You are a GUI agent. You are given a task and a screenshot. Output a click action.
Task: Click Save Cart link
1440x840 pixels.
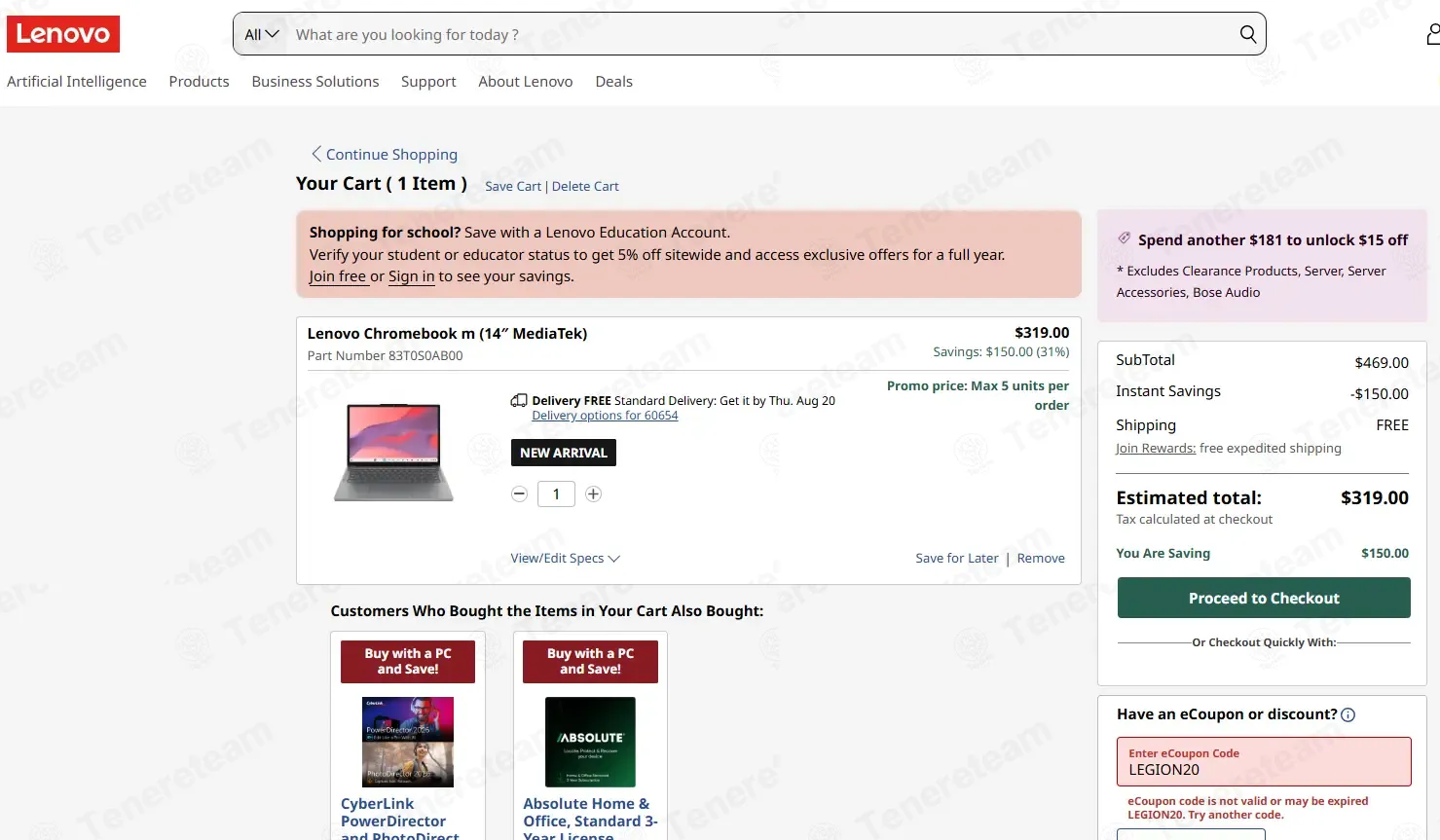pos(513,186)
